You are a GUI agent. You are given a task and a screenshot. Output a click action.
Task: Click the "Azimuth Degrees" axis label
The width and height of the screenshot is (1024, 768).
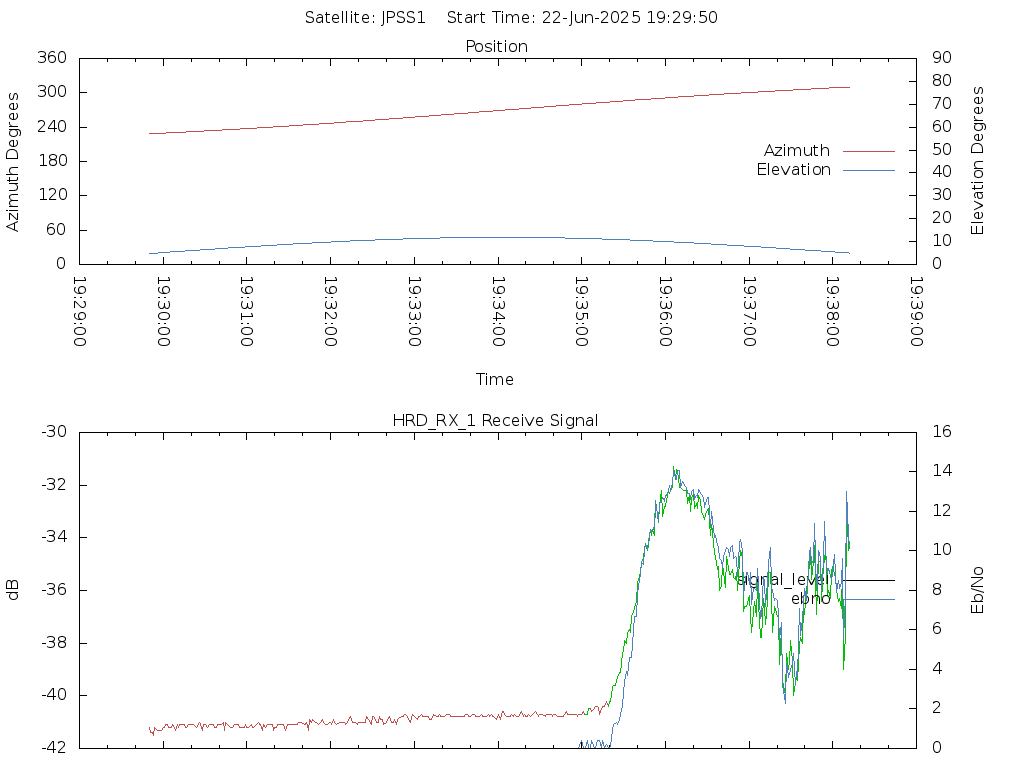12,161
